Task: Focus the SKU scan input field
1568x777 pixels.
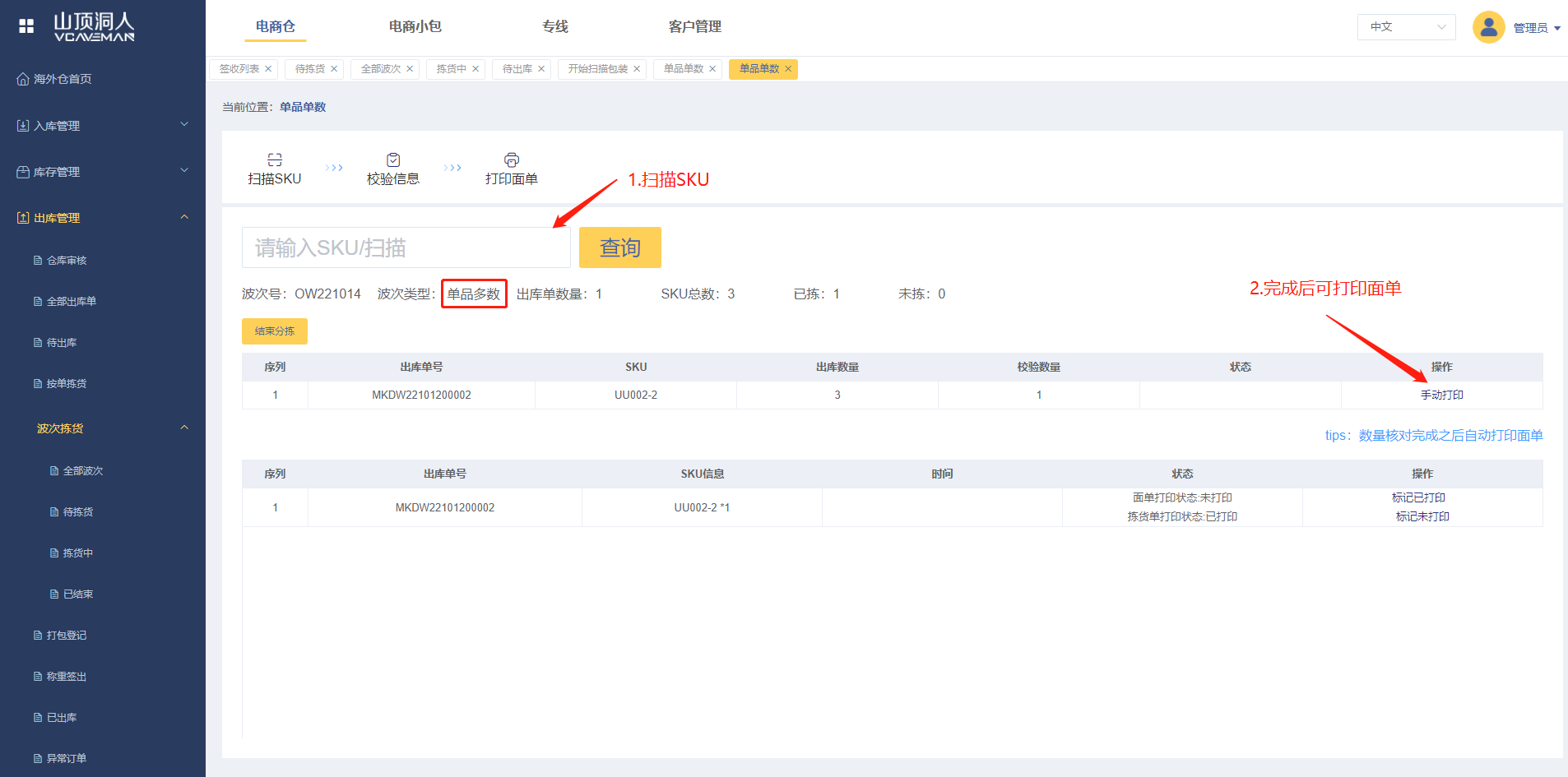Action: pos(406,247)
